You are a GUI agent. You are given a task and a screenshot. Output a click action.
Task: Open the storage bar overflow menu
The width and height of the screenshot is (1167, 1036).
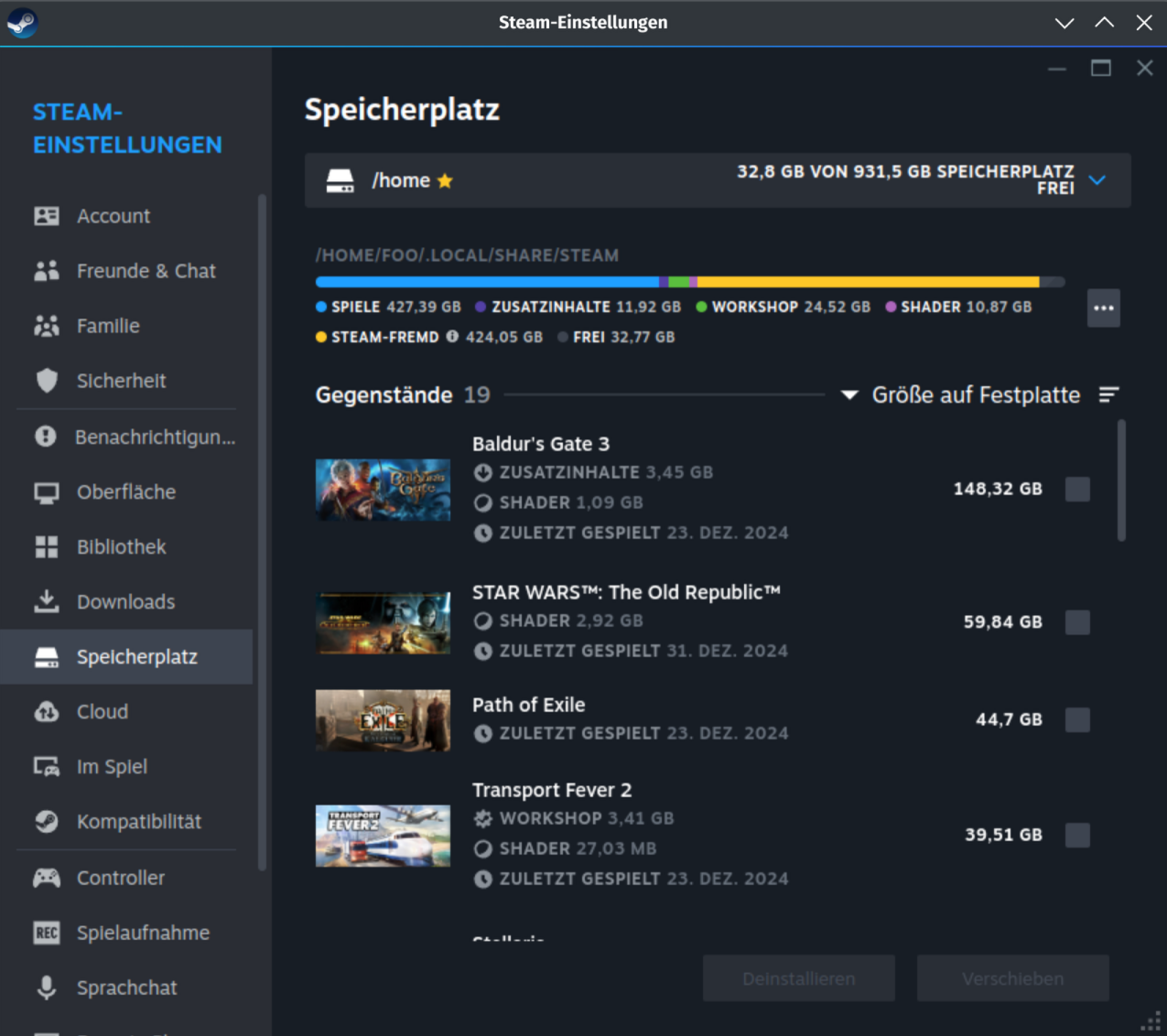pos(1103,308)
